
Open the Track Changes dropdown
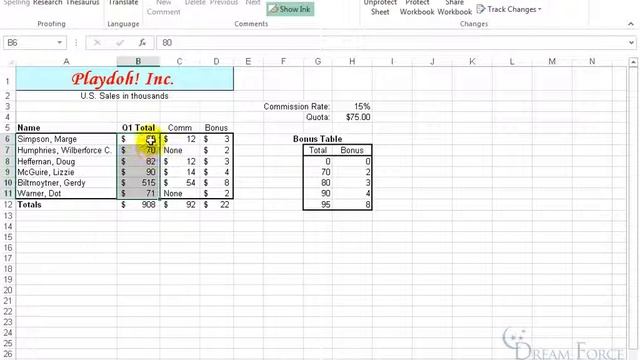pos(509,9)
